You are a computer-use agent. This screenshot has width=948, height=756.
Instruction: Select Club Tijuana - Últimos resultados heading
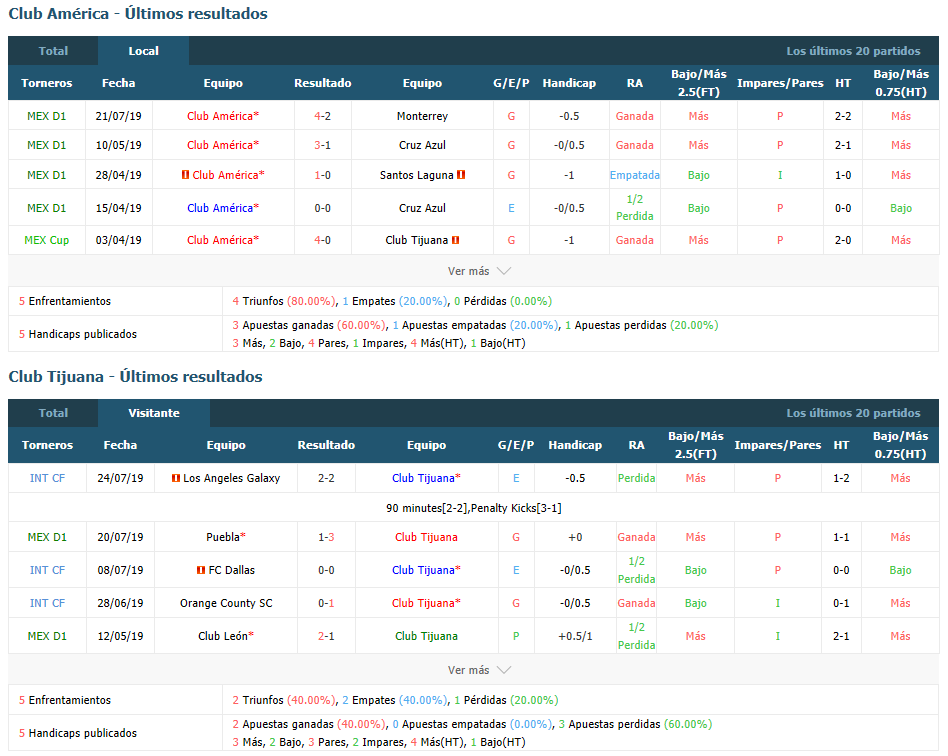click(x=135, y=376)
